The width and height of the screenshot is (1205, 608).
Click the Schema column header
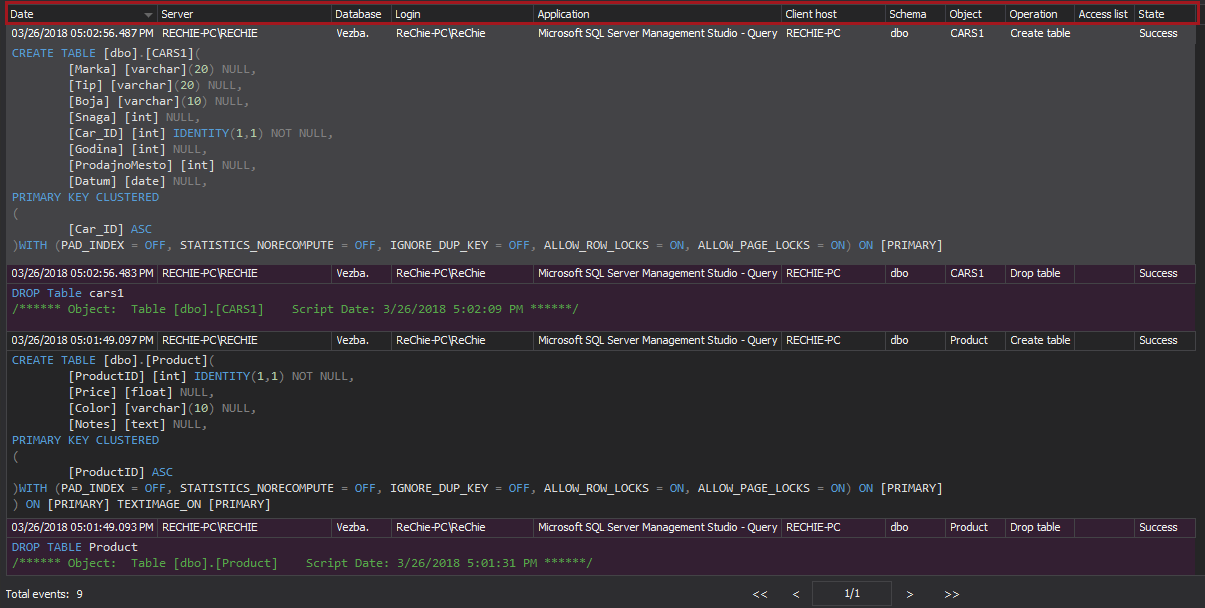pyautogui.click(x=915, y=14)
